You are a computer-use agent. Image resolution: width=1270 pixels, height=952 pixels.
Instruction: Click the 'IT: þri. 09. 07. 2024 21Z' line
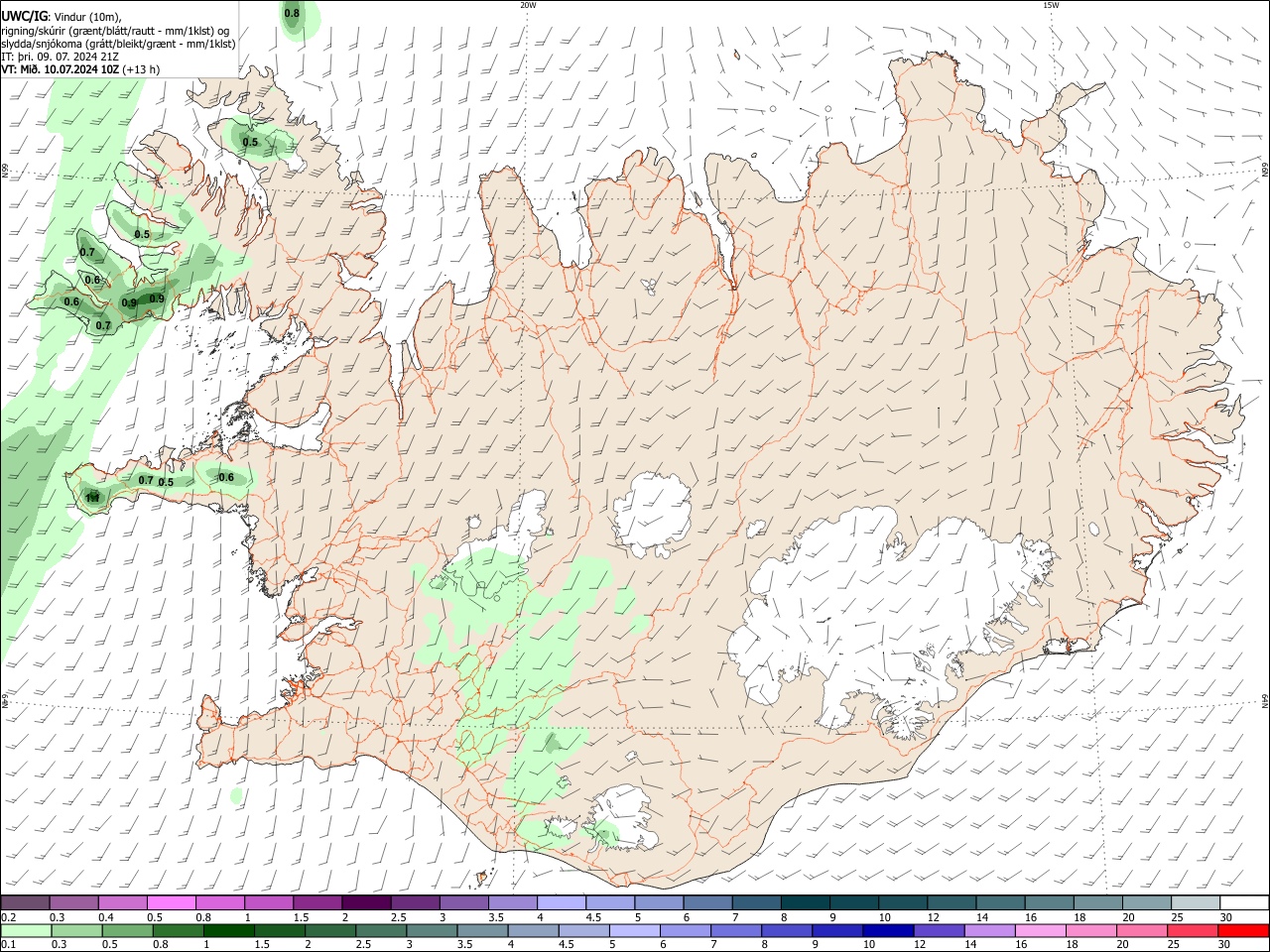coord(62,57)
